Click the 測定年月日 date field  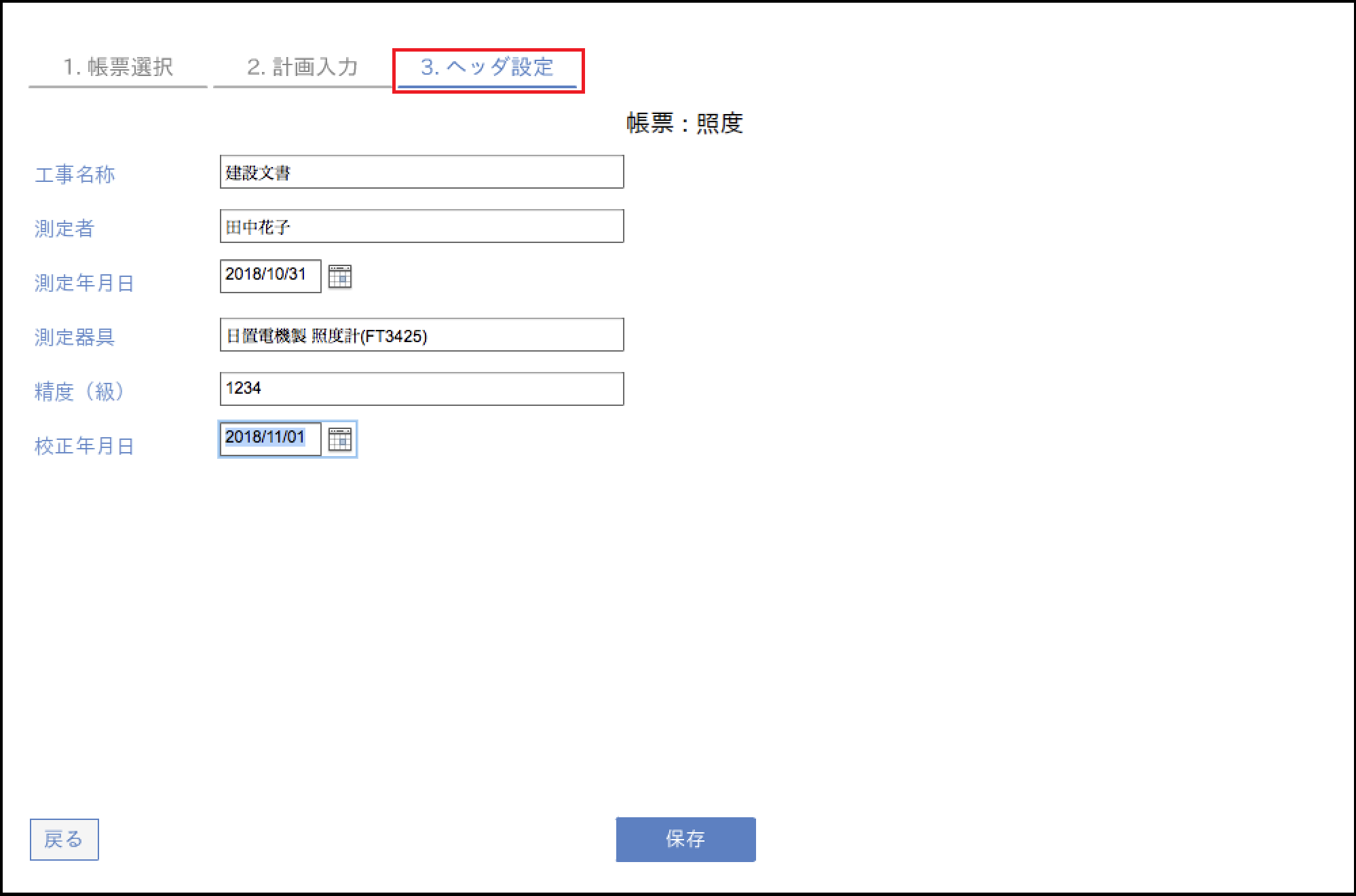(270, 276)
